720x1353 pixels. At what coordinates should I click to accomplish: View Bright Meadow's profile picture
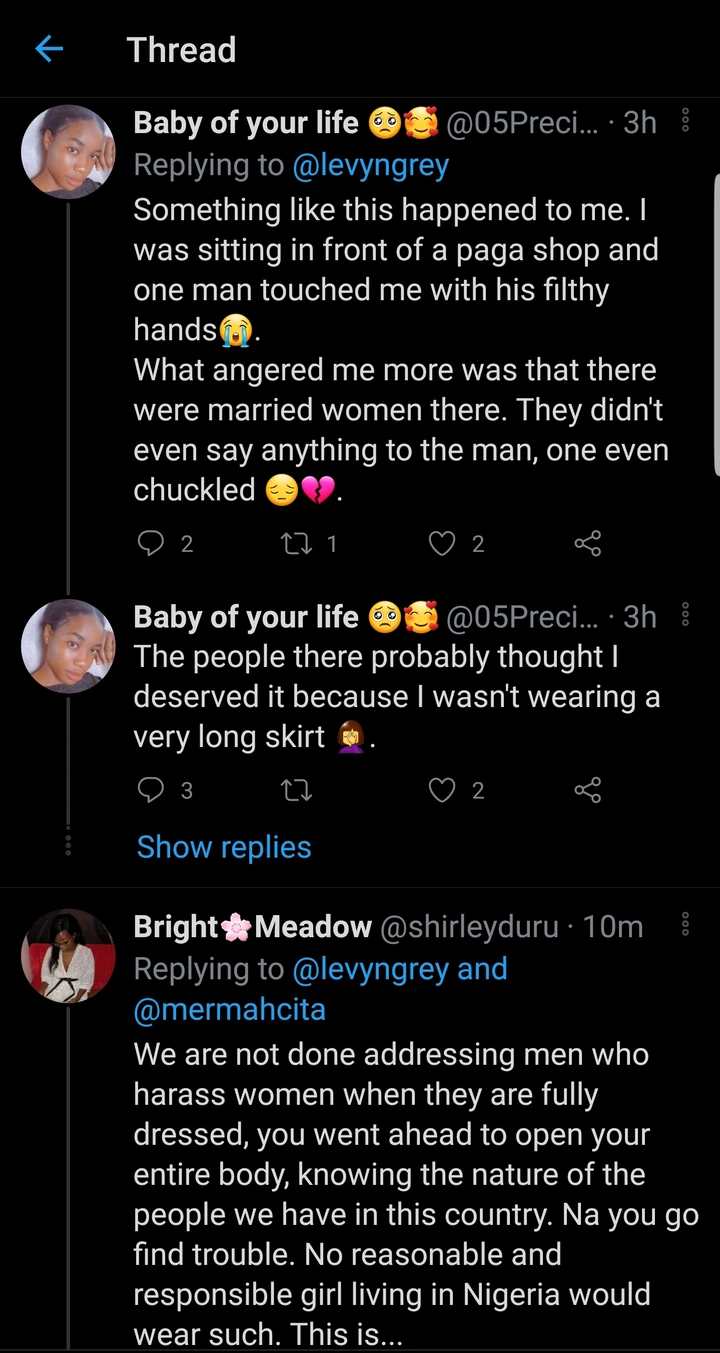68,956
